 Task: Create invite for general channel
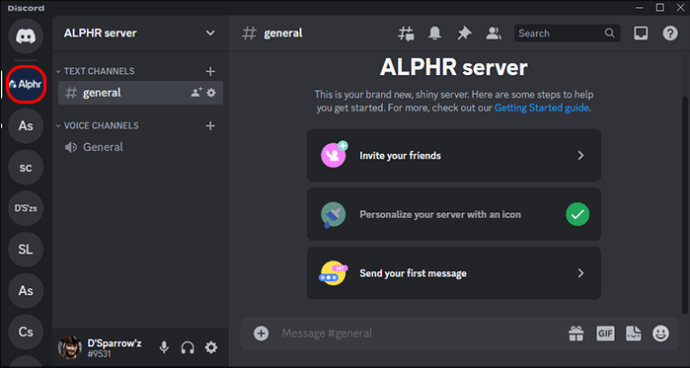pyautogui.click(x=196, y=92)
